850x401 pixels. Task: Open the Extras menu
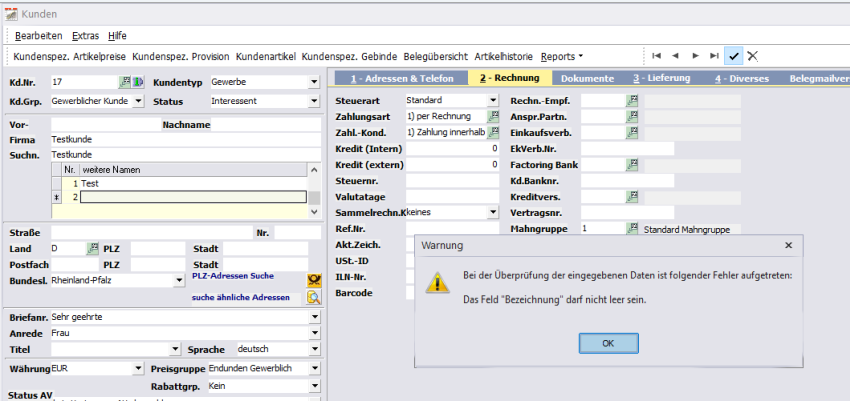click(x=85, y=35)
